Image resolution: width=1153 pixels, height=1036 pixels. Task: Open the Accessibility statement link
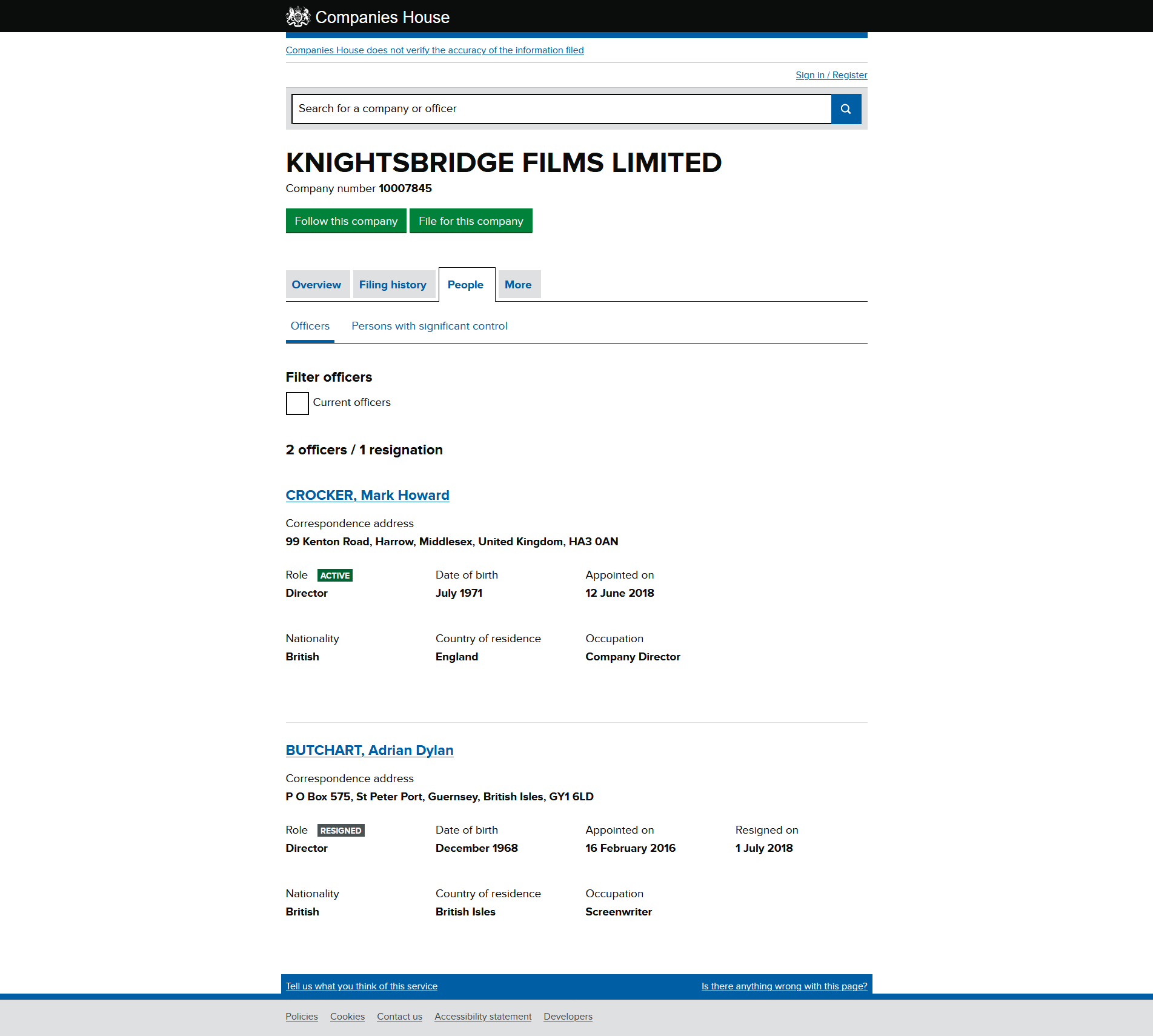pyautogui.click(x=483, y=1017)
